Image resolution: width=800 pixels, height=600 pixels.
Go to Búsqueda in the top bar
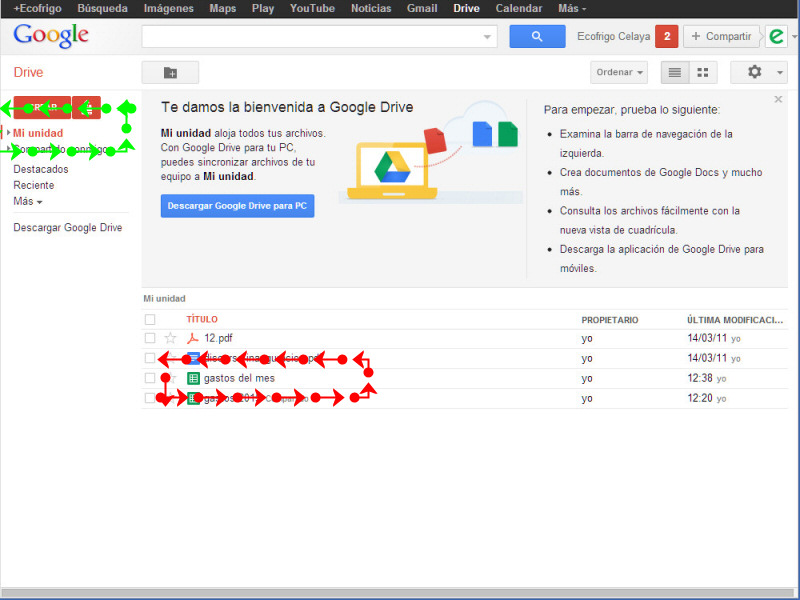[103, 9]
